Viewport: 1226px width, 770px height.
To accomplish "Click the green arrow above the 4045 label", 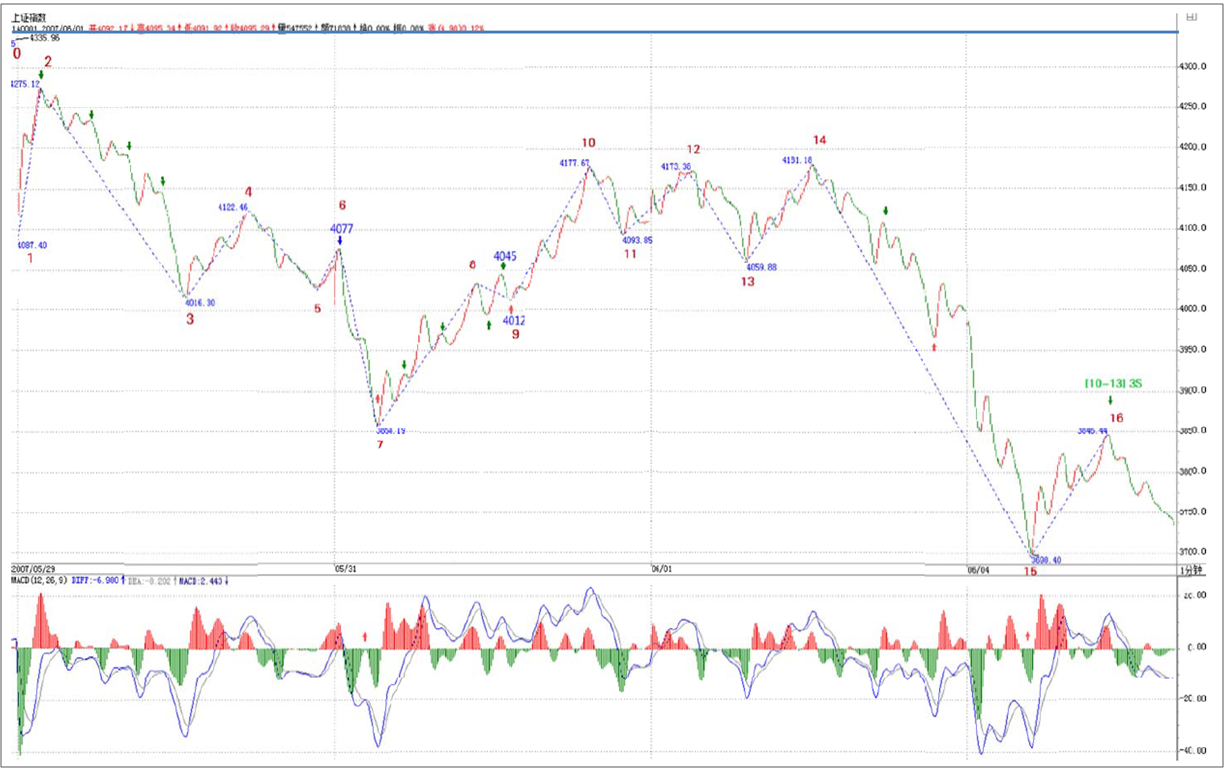I will (x=503, y=267).
